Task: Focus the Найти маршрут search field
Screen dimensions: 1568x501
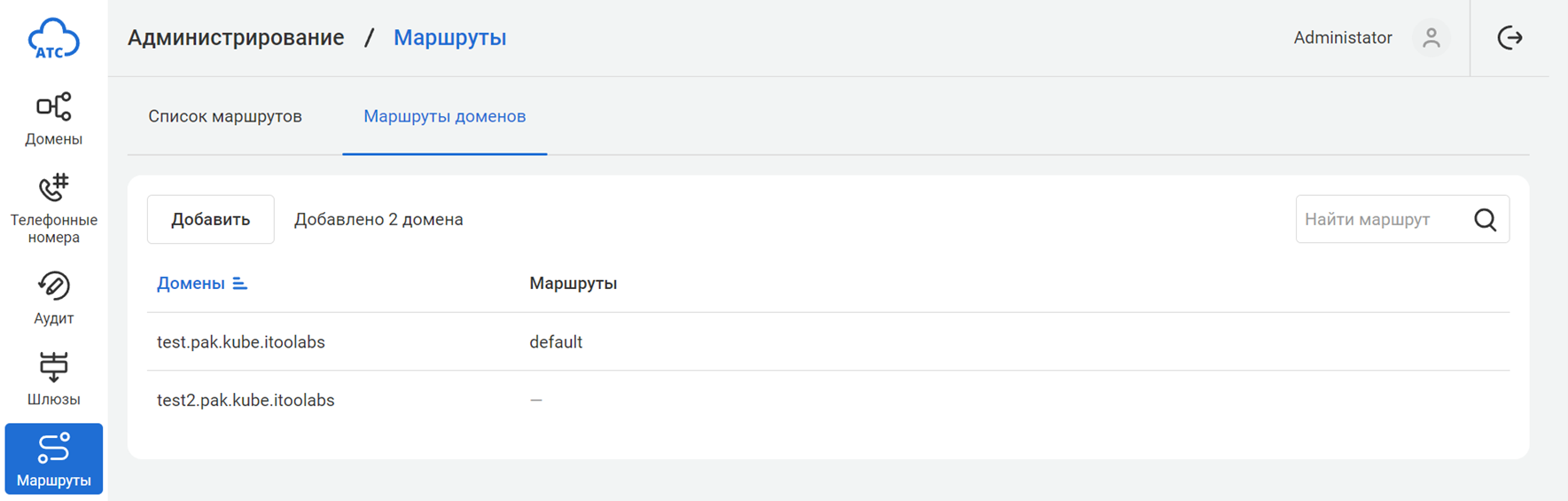Action: pos(1378,220)
